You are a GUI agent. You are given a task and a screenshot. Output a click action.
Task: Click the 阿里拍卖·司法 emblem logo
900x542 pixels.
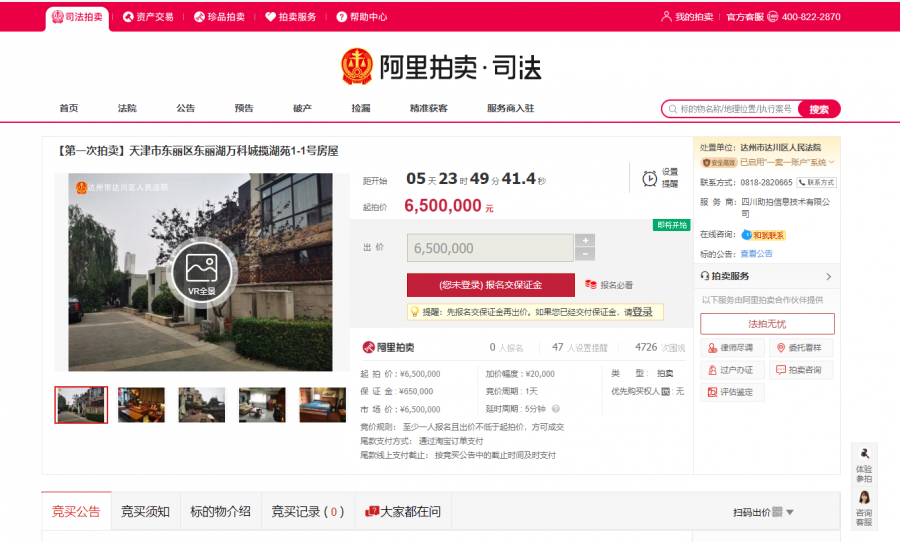(357, 67)
